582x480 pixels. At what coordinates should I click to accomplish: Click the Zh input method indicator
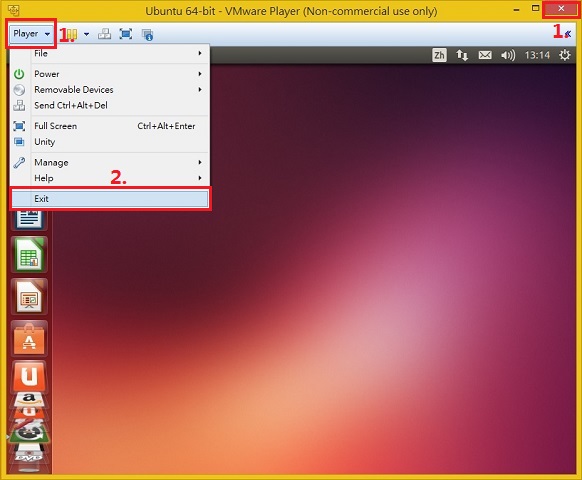coord(439,55)
